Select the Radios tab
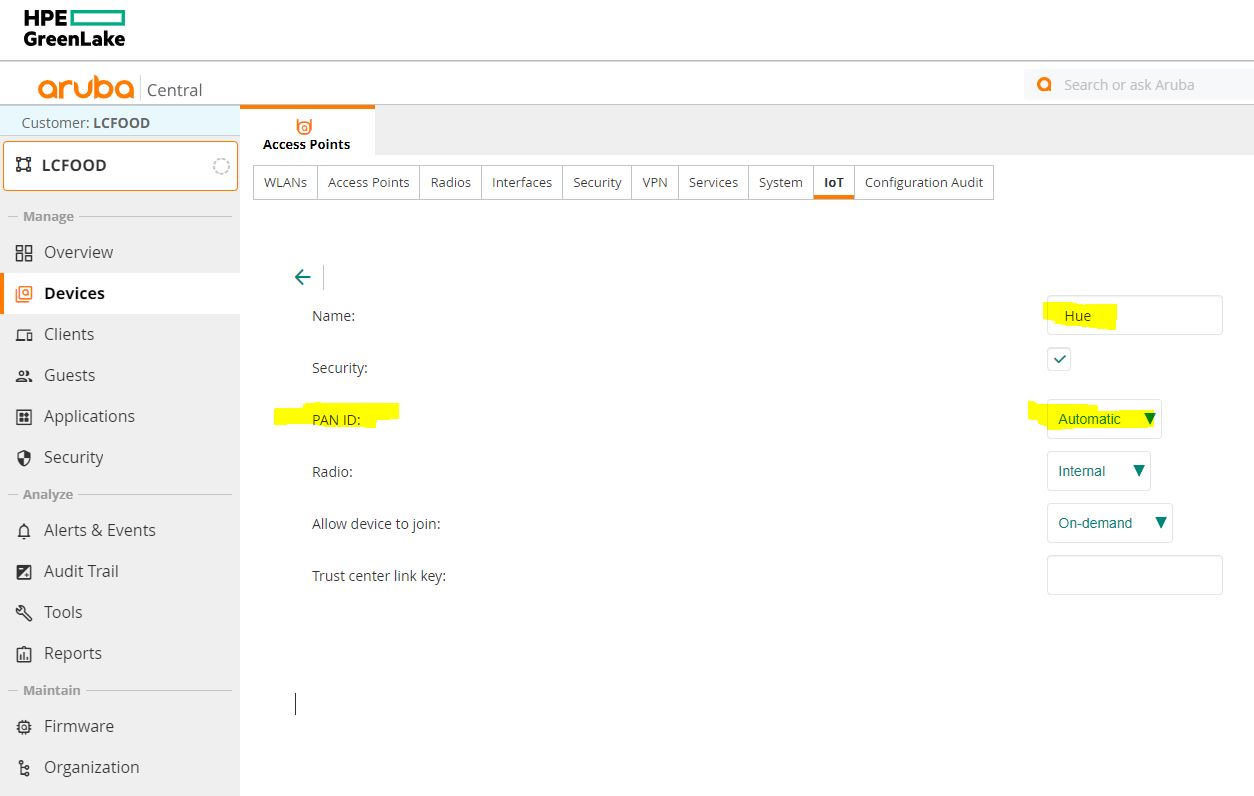The image size is (1254, 796). [x=450, y=183]
